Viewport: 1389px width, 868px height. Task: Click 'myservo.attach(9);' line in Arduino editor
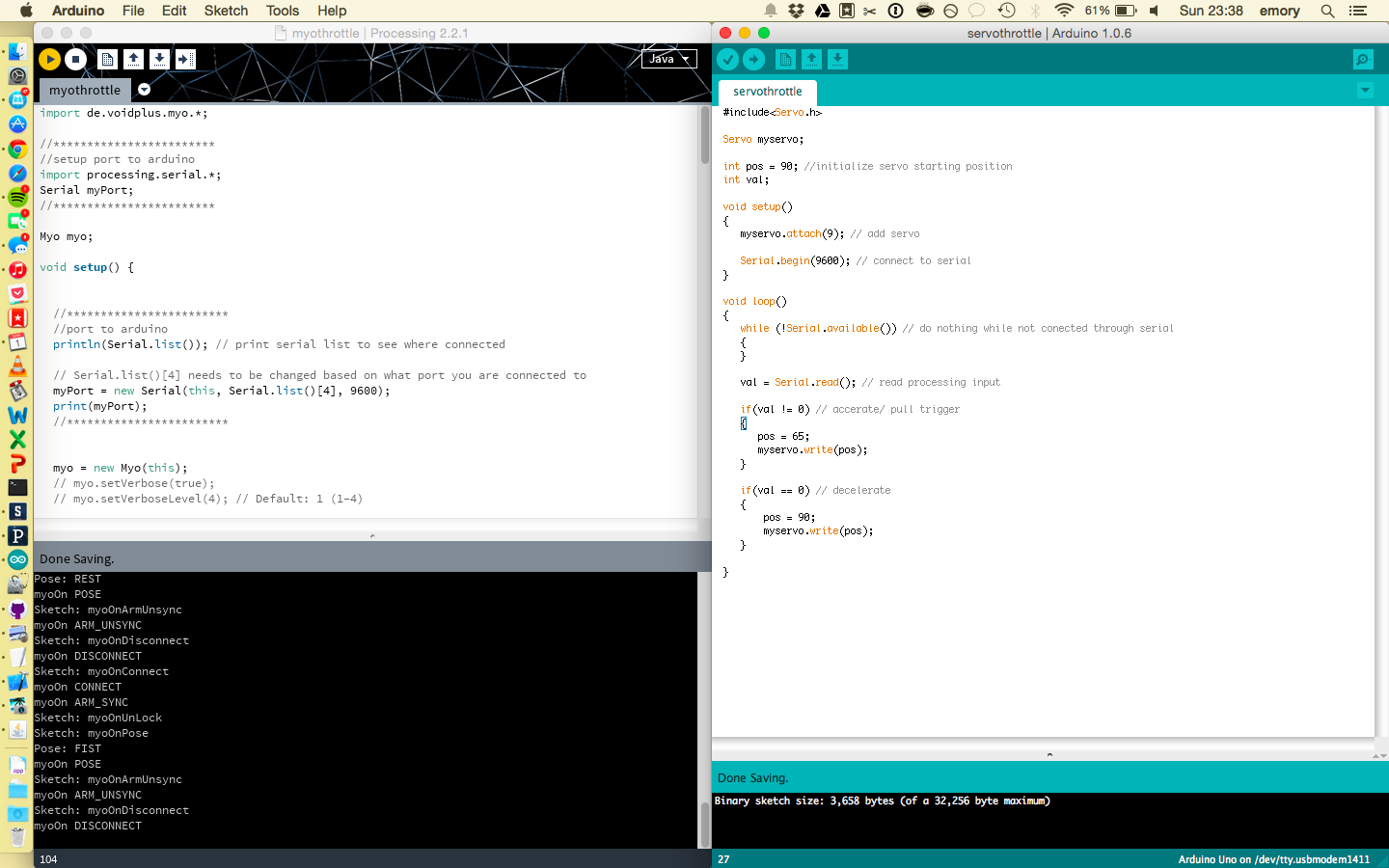[x=791, y=233]
